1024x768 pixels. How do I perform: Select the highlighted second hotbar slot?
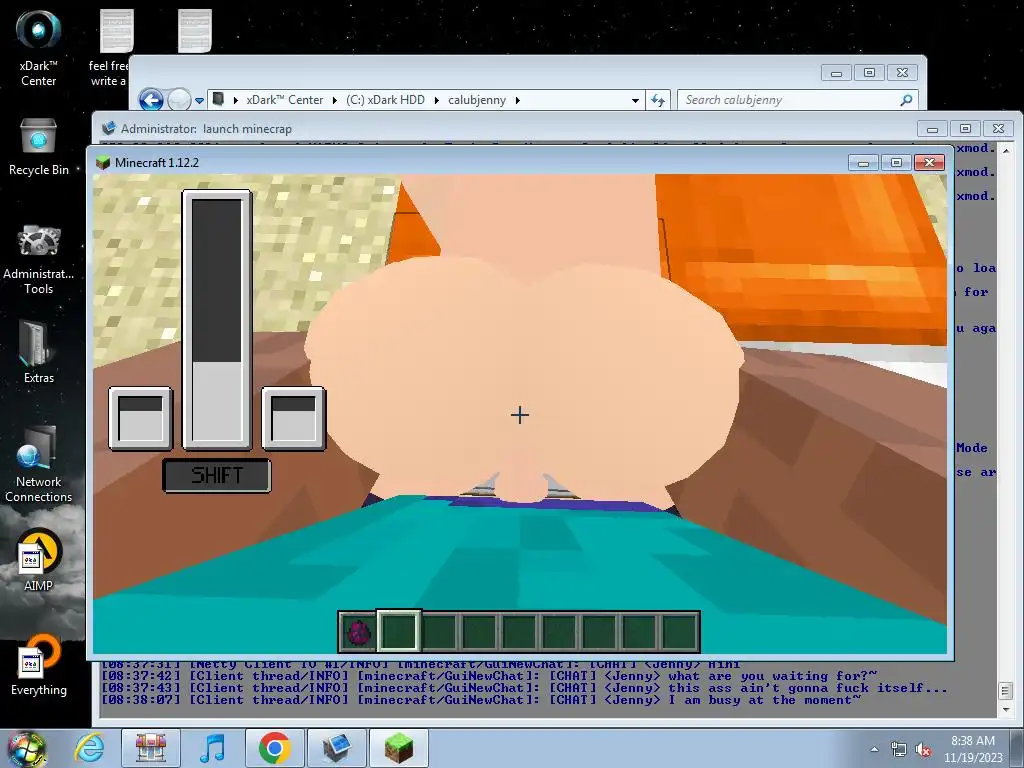pos(398,631)
